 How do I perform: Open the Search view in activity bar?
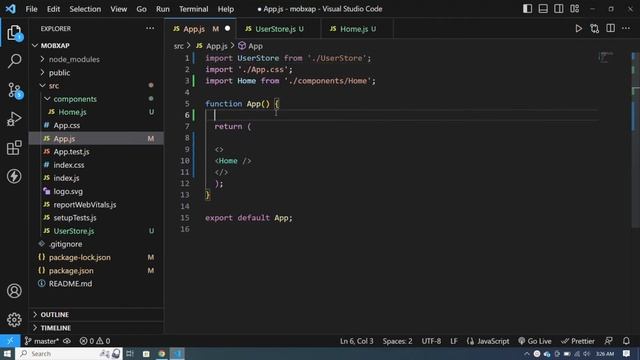pyautogui.click(x=14, y=61)
